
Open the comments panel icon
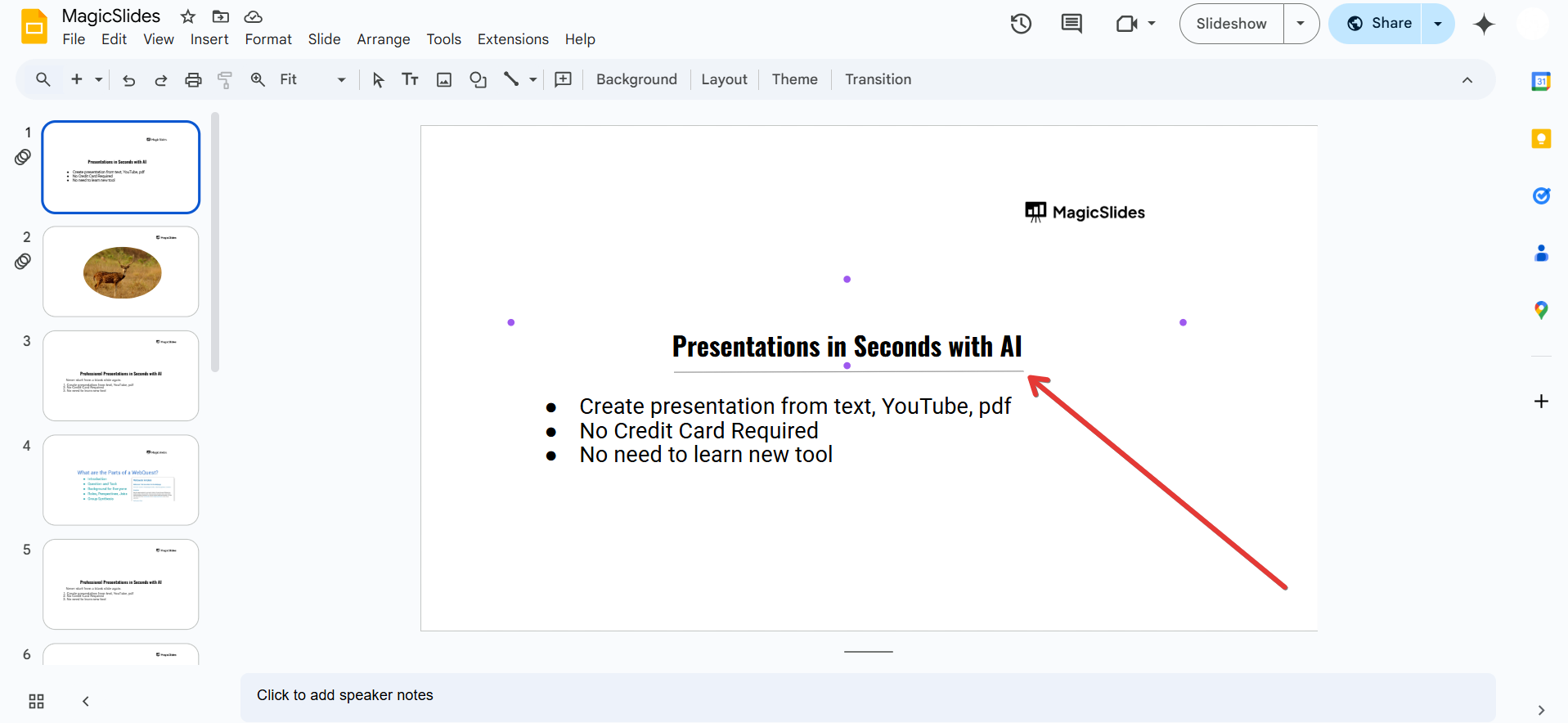pyautogui.click(x=1072, y=24)
